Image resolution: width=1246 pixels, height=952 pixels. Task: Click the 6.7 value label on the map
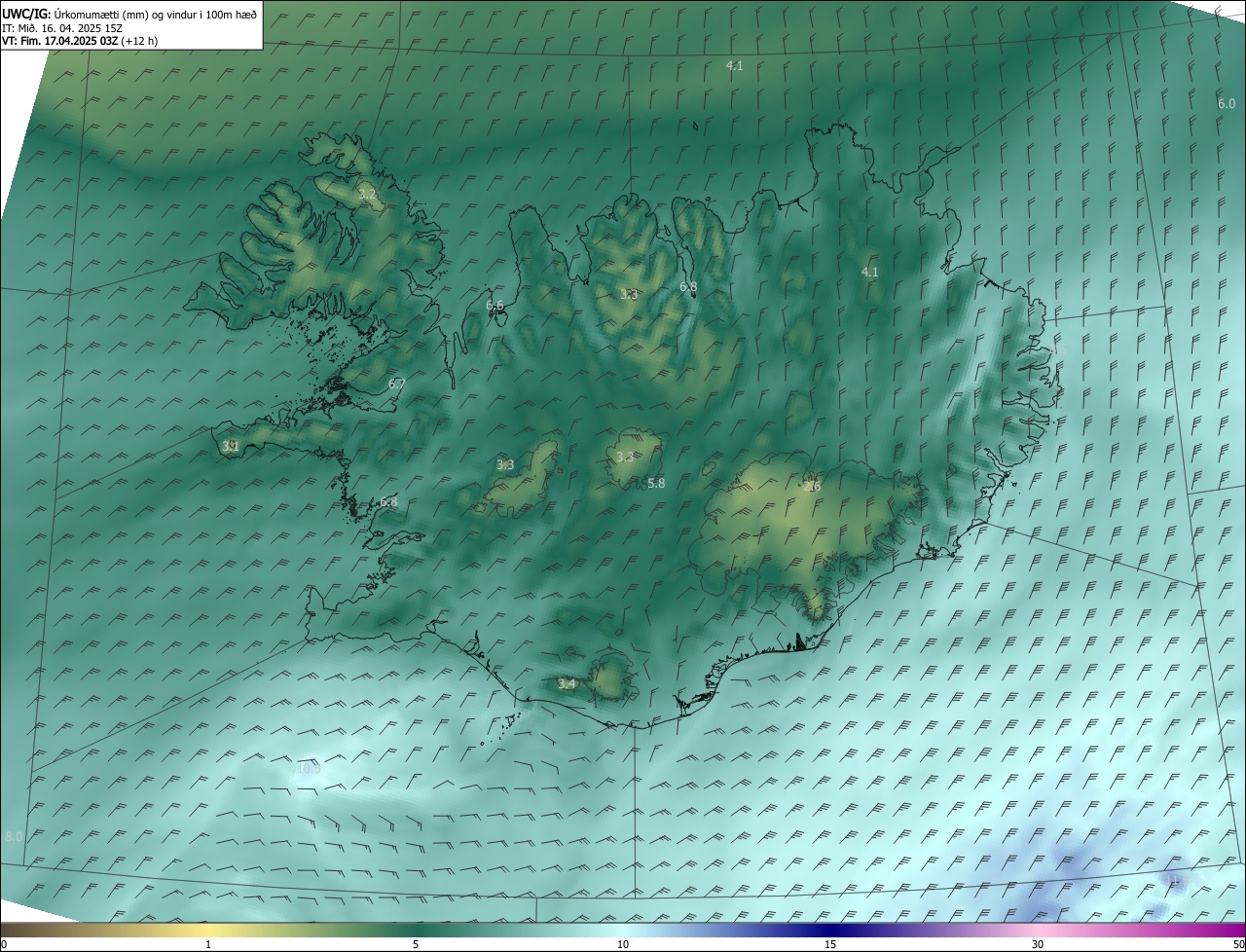point(396,384)
